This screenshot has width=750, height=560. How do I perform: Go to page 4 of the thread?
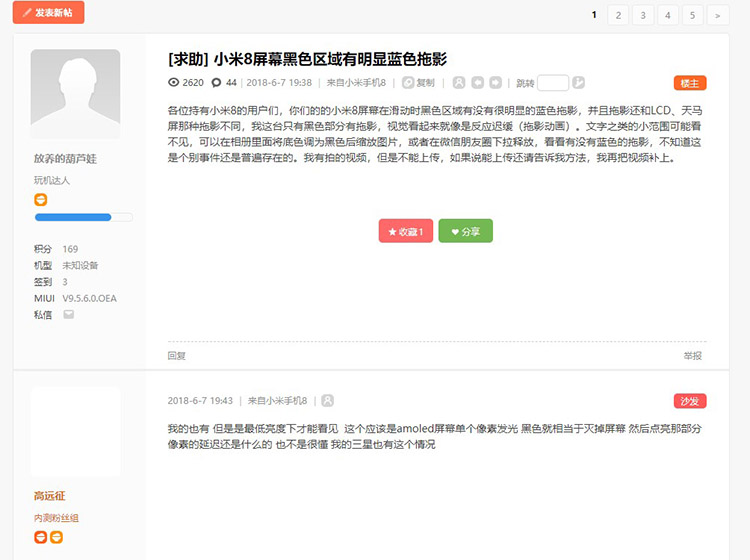click(x=668, y=15)
